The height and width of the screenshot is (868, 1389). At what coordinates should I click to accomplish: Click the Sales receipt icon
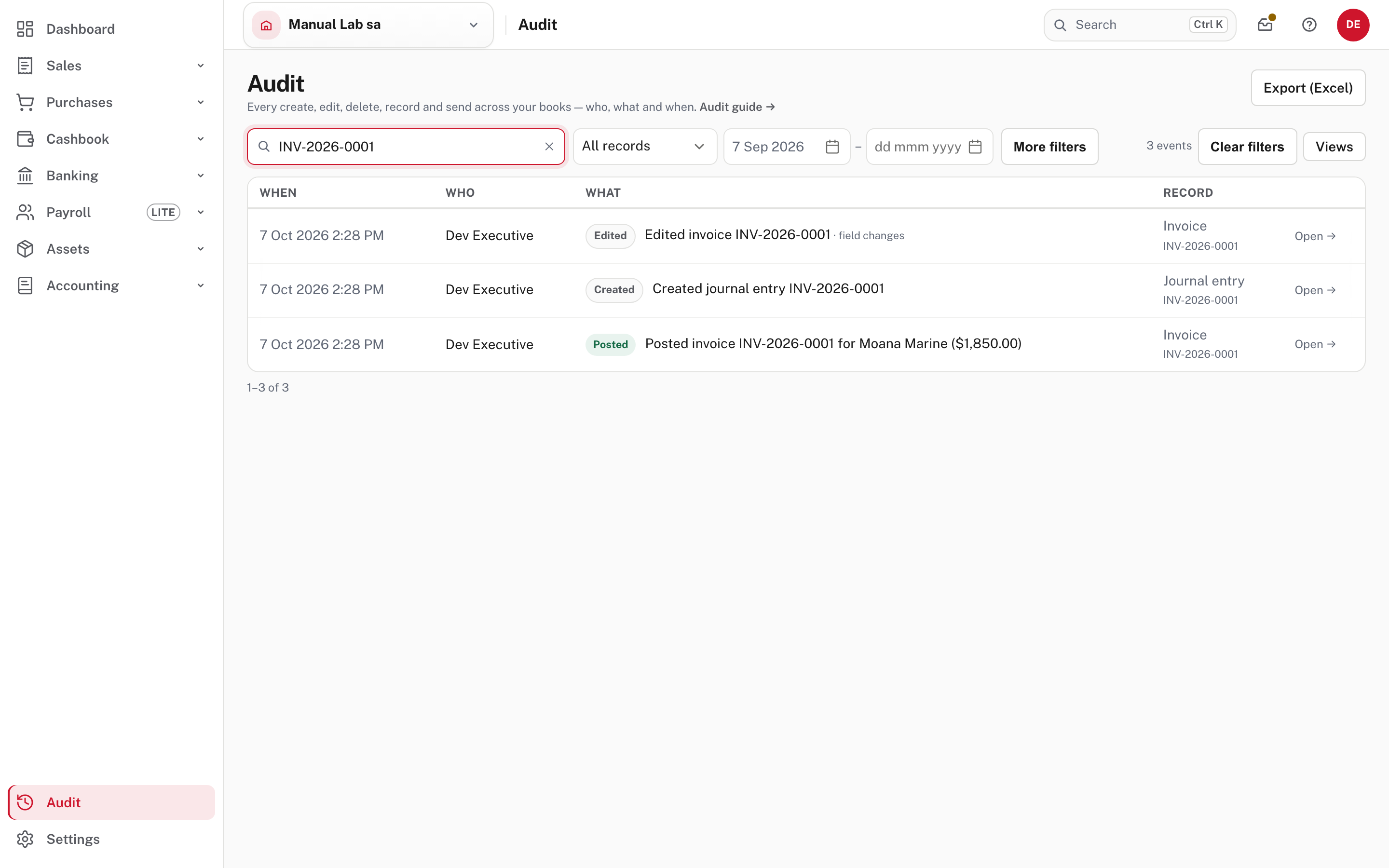pos(25,66)
